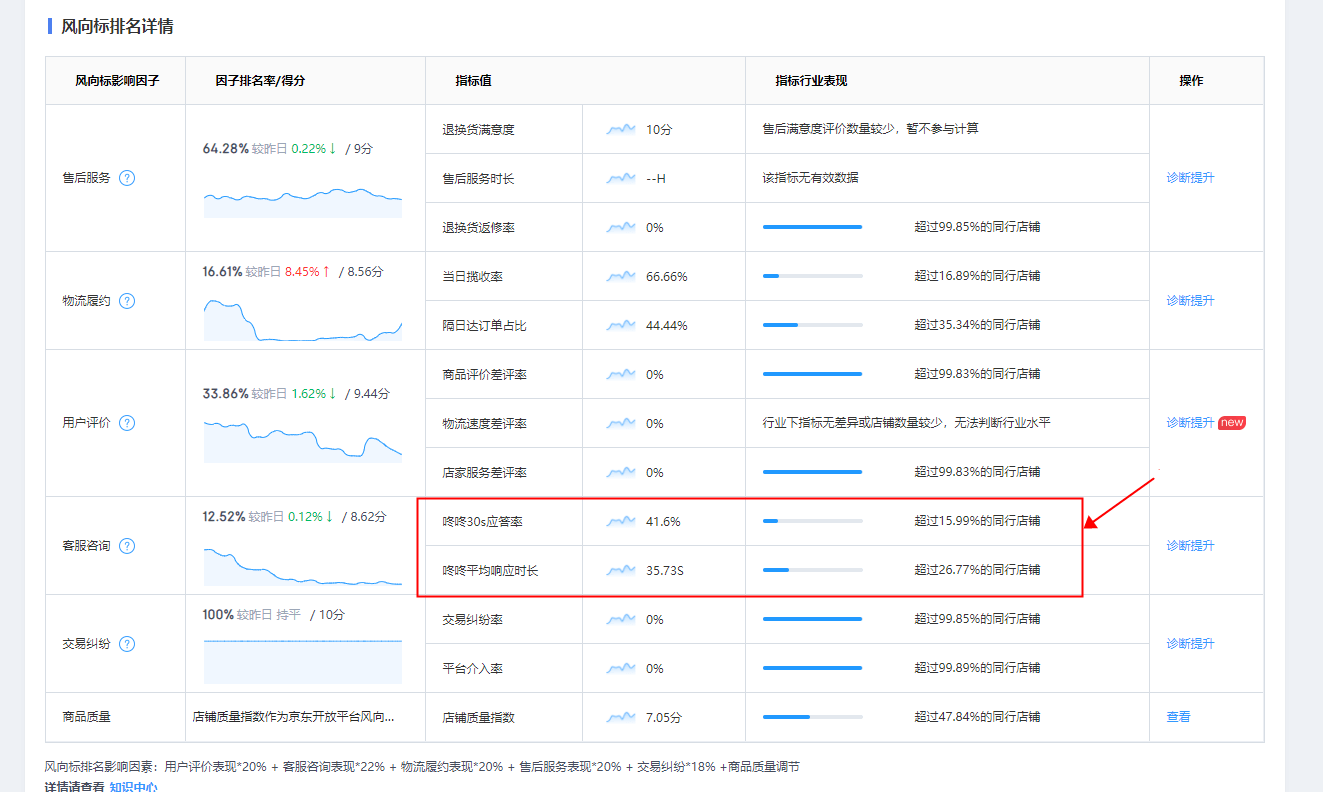Viewport: 1323px width, 792px height.
Task: Open trend icon for 售后服务时长
Action: click(x=621, y=178)
